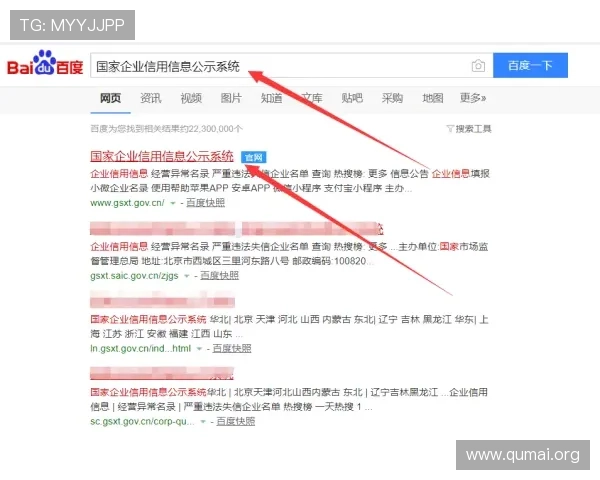This screenshot has width=600, height=480.
Task: Click the Baidu logo
Action: (x=45, y=63)
